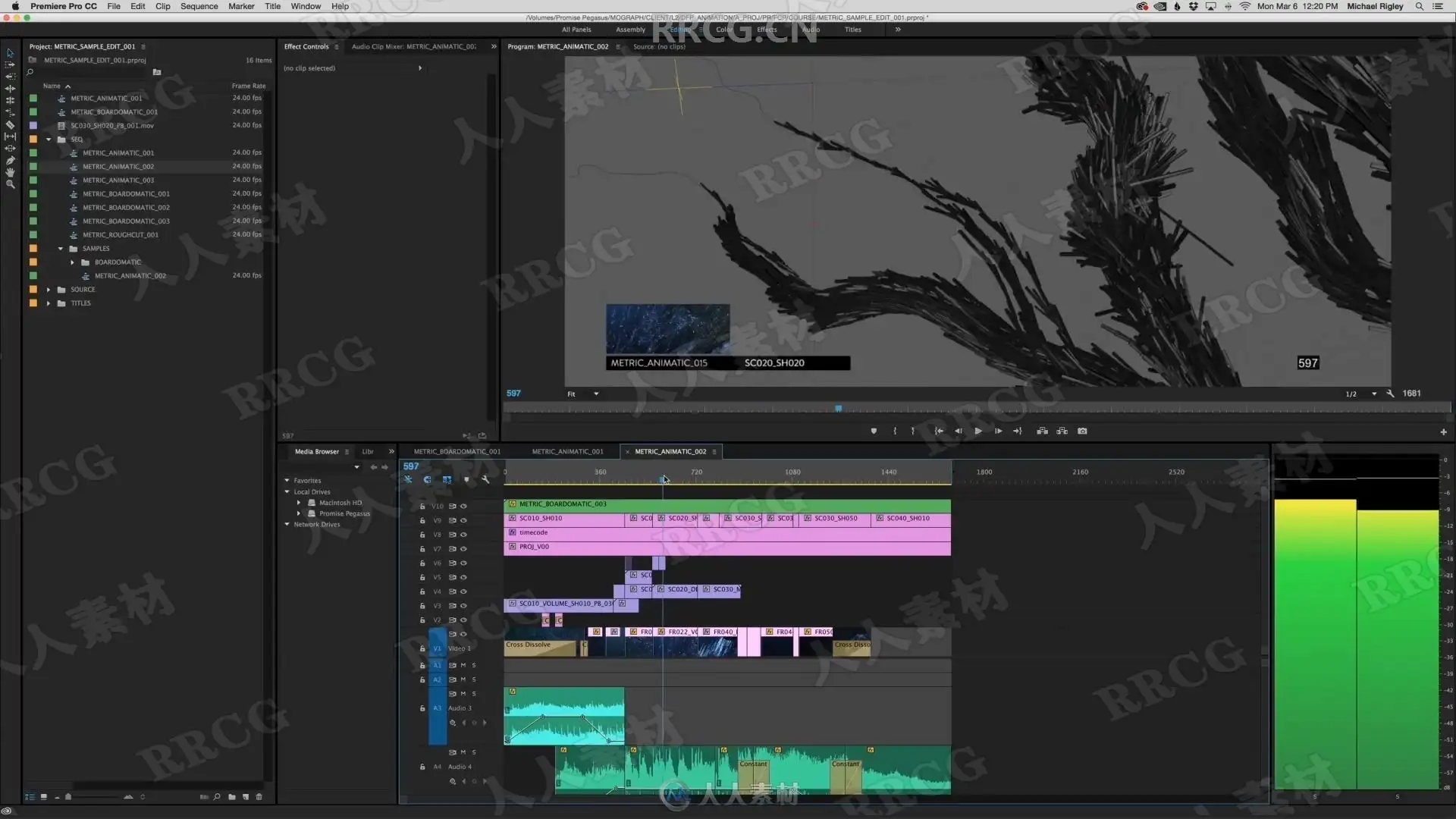Image resolution: width=1456 pixels, height=819 pixels.
Task: Select the Zoom tool magnifier
Action: [10, 184]
